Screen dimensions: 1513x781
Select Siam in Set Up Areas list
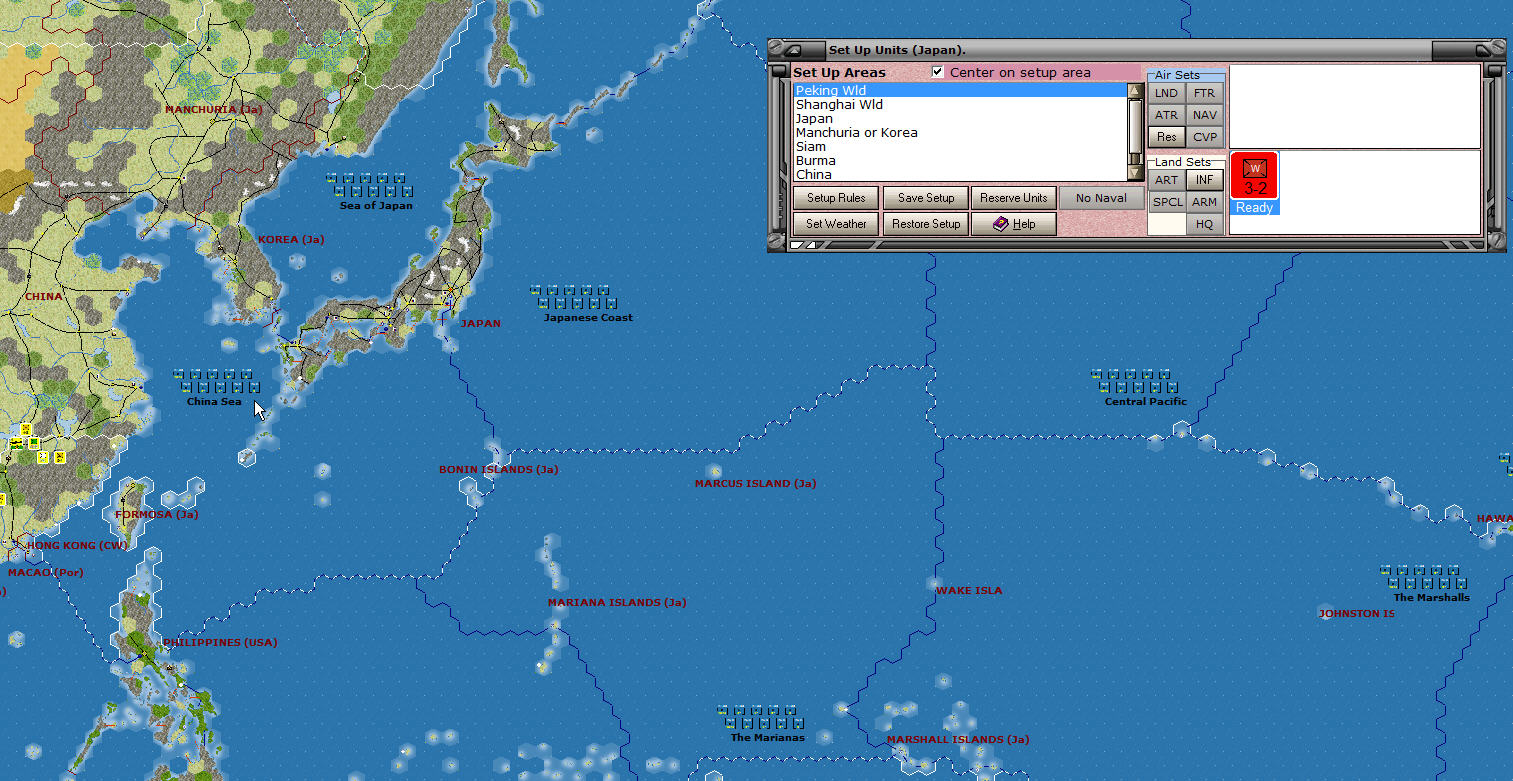[x=960, y=147]
